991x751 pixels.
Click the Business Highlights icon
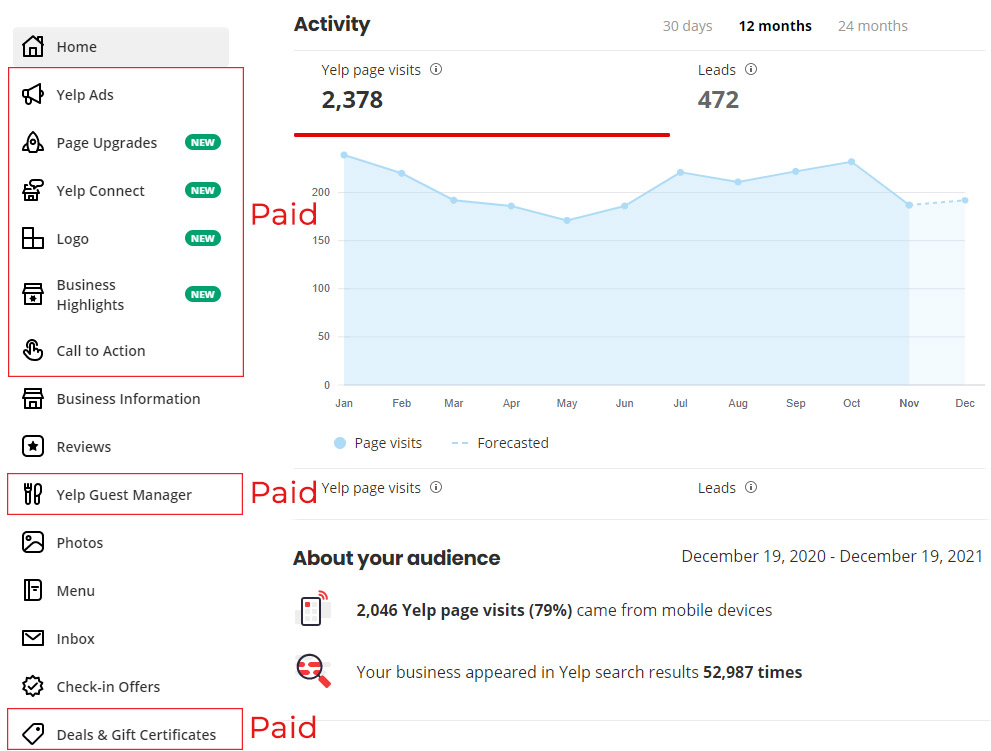33,294
